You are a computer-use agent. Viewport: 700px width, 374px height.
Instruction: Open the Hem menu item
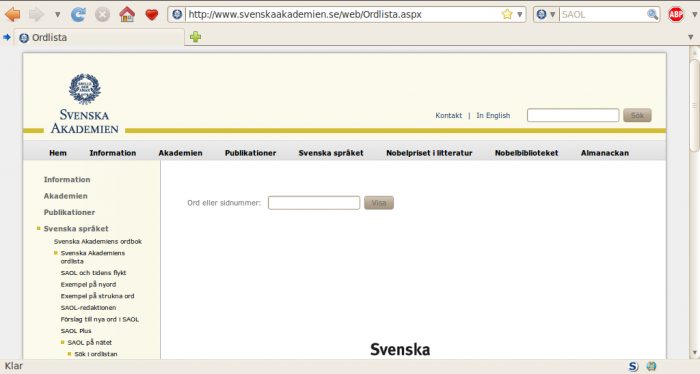coord(58,153)
